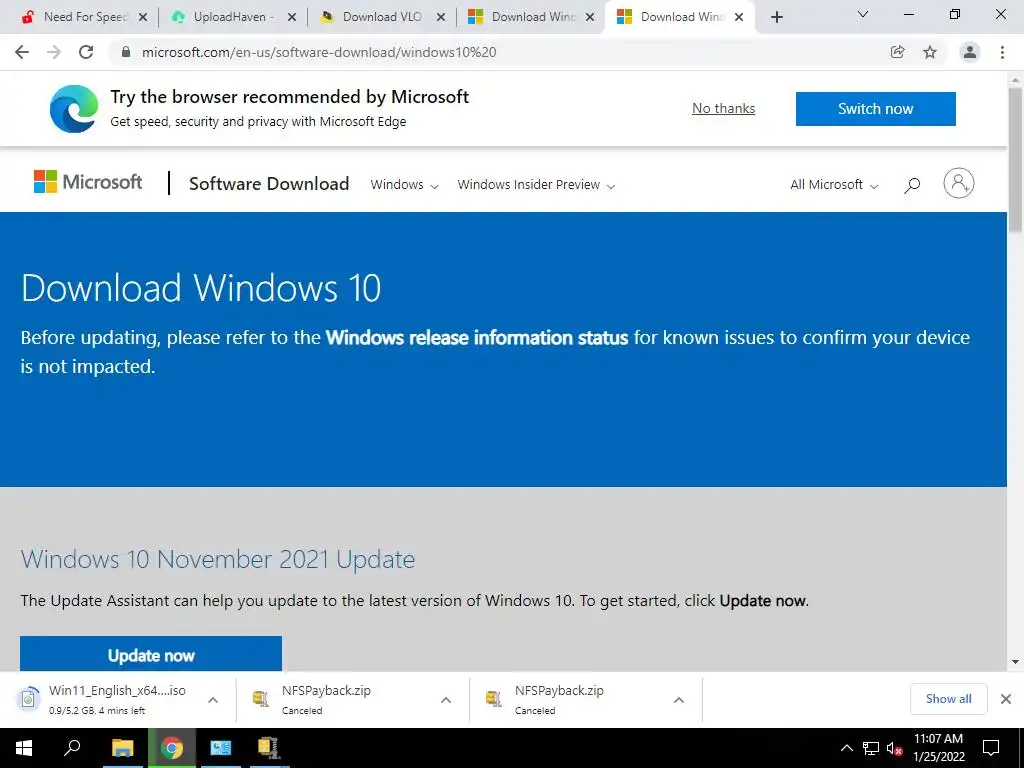1024x768 pixels.
Task: Open Chrome's three-dot menu
Action: point(1002,52)
